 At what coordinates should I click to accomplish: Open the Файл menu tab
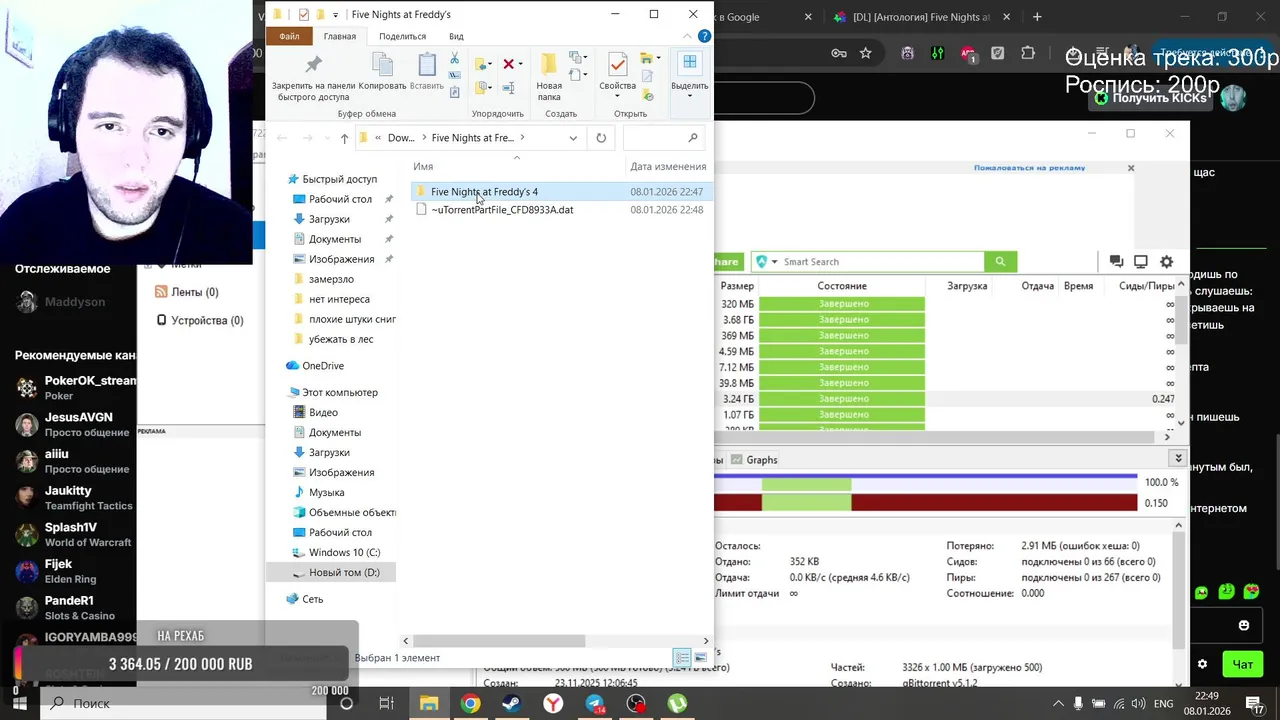point(289,36)
